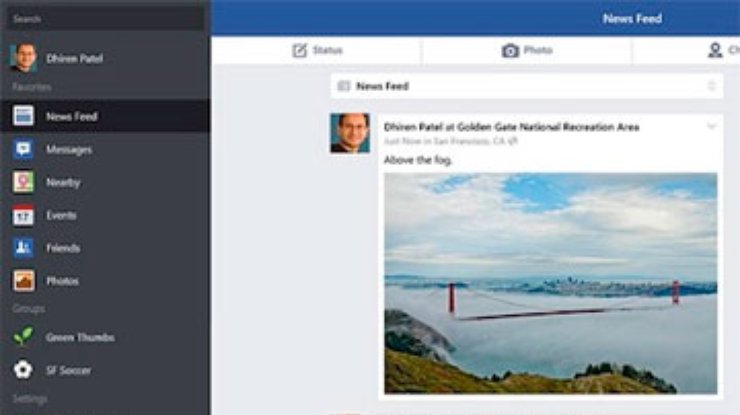The width and height of the screenshot is (740, 415).
Task: Go to Messages in sidebar
Action: (69, 150)
